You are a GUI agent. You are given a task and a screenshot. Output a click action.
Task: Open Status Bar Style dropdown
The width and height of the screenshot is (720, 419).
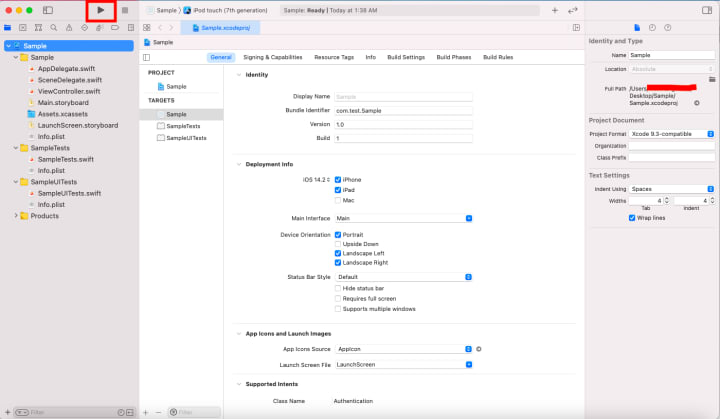tap(403, 277)
